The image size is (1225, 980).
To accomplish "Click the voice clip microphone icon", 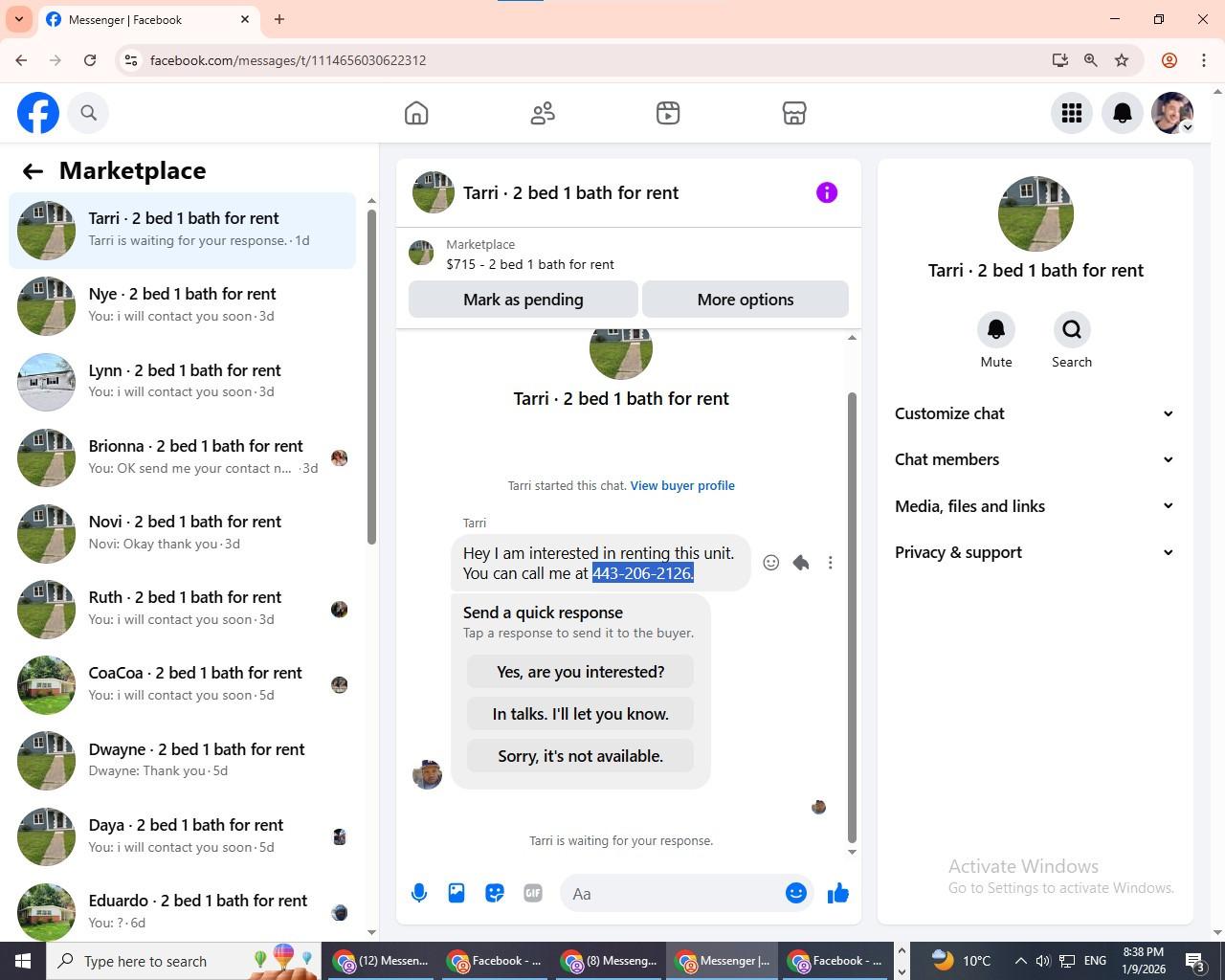I will 419,893.
